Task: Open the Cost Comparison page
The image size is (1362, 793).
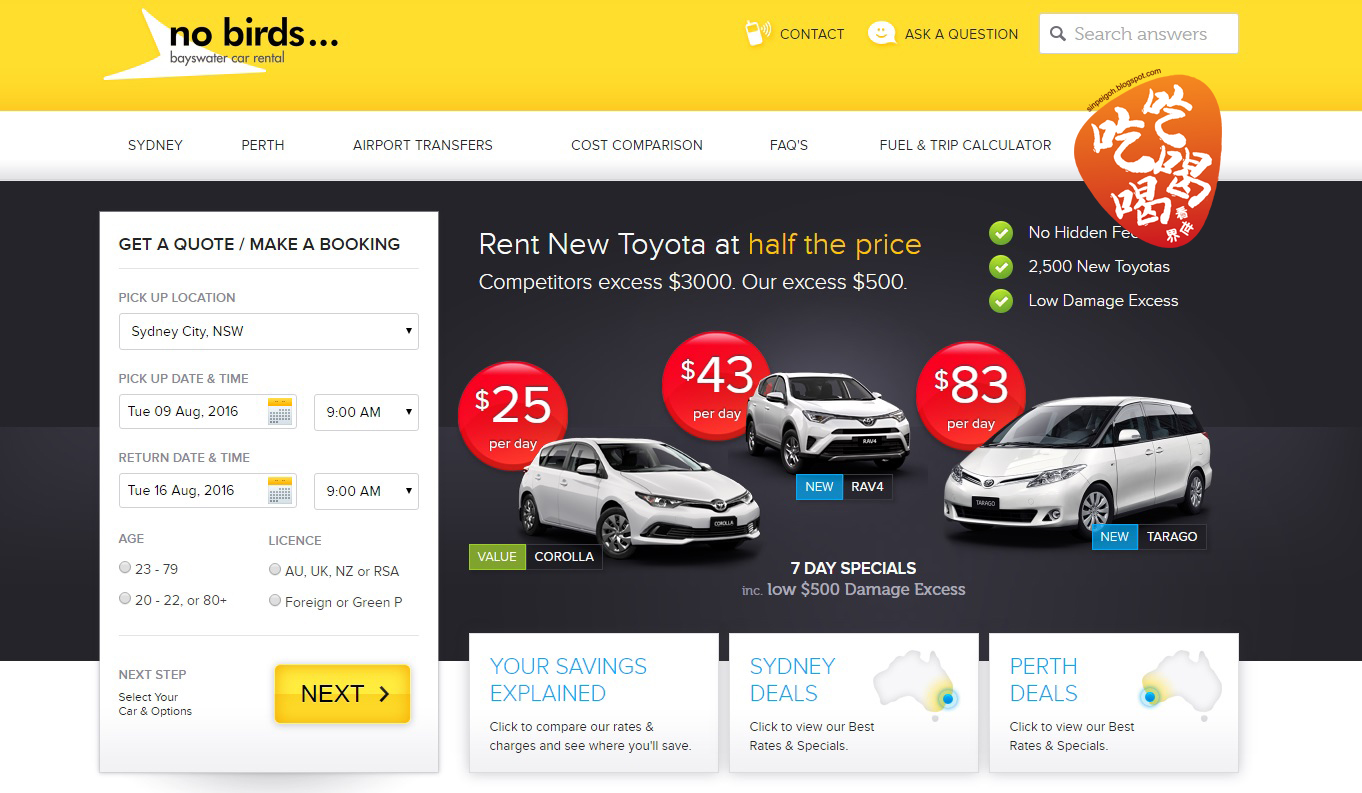Action: point(637,145)
